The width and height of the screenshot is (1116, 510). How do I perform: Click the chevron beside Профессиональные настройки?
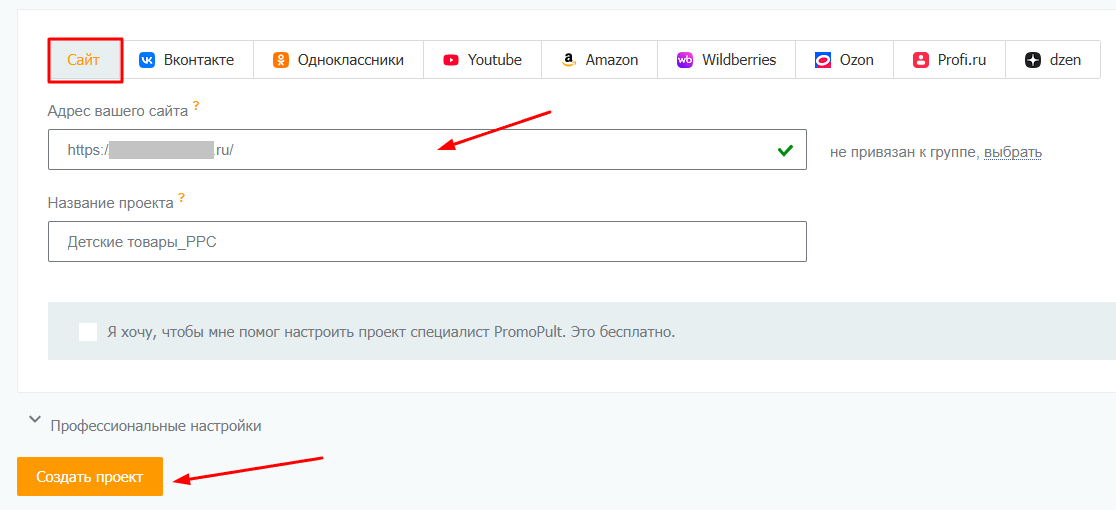coord(34,420)
